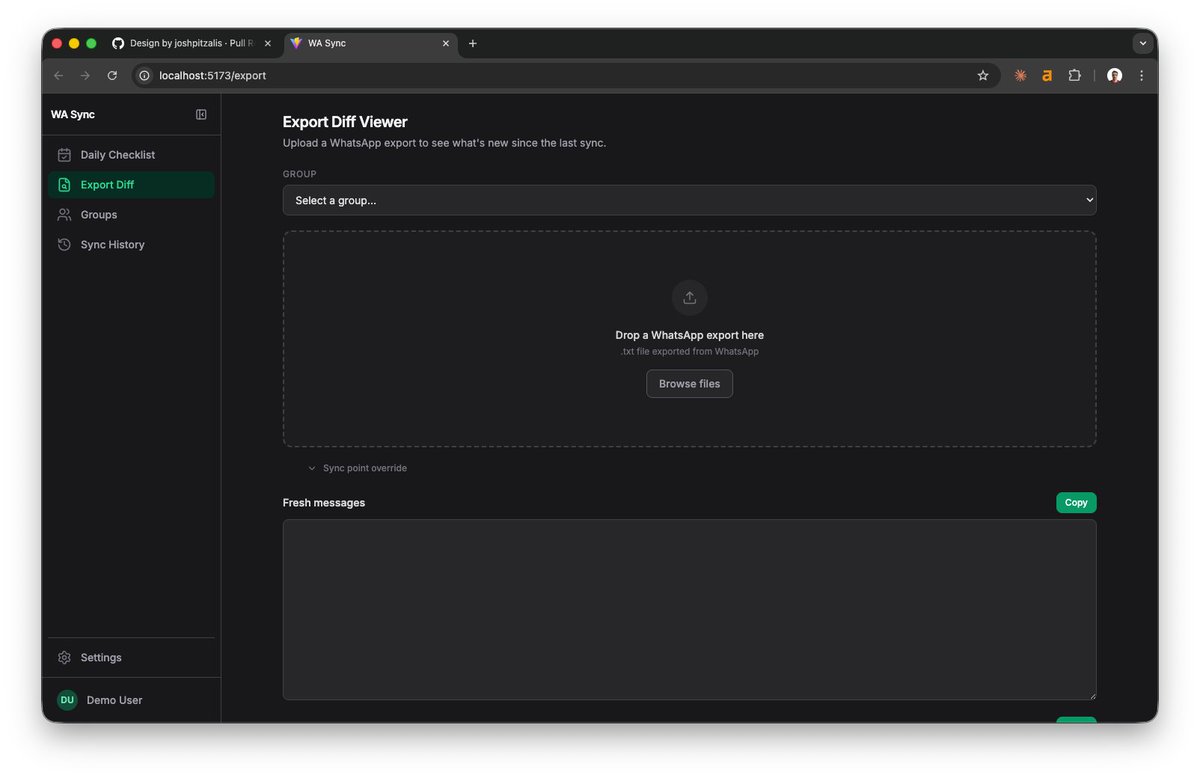Click the orange starburst extension icon
Image resolution: width=1200 pixels, height=778 pixels.
click(x=1020, y=75)
